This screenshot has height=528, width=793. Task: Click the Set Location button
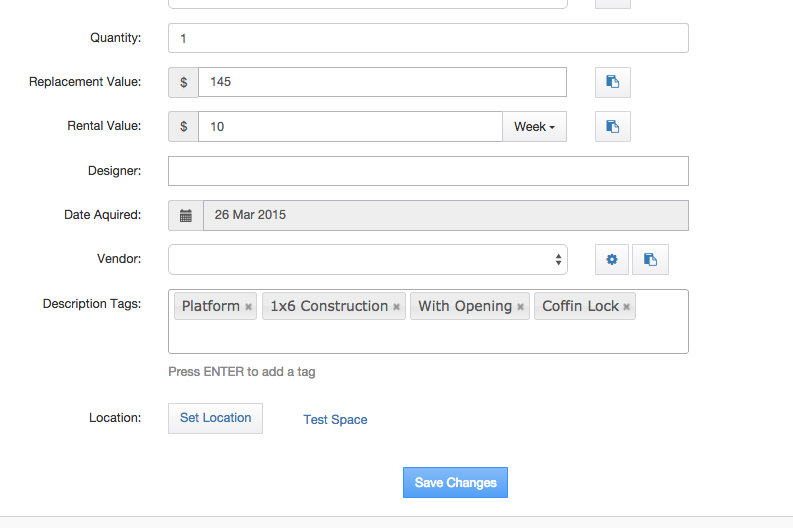tap(215, 418)
